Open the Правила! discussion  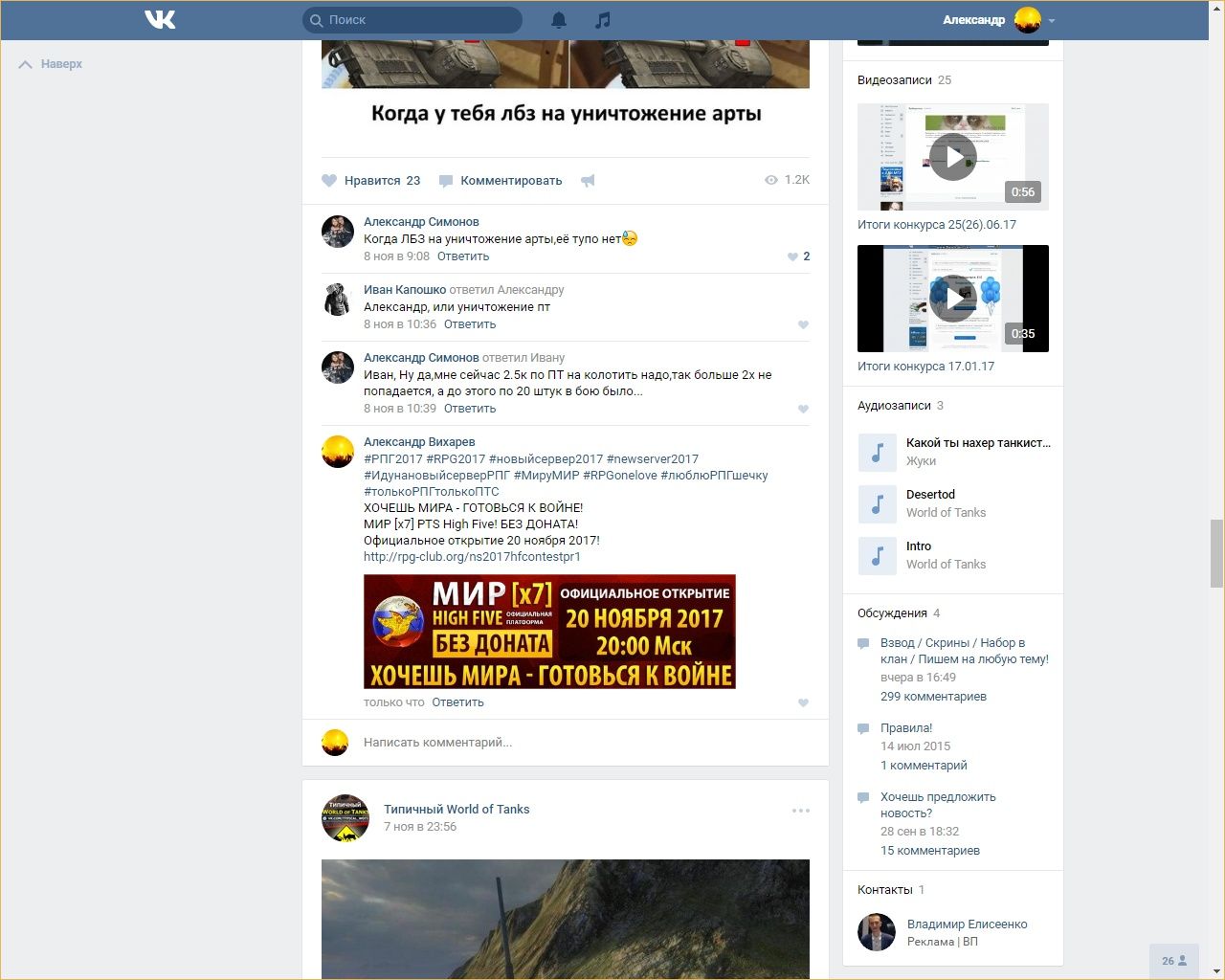(906, 728)
